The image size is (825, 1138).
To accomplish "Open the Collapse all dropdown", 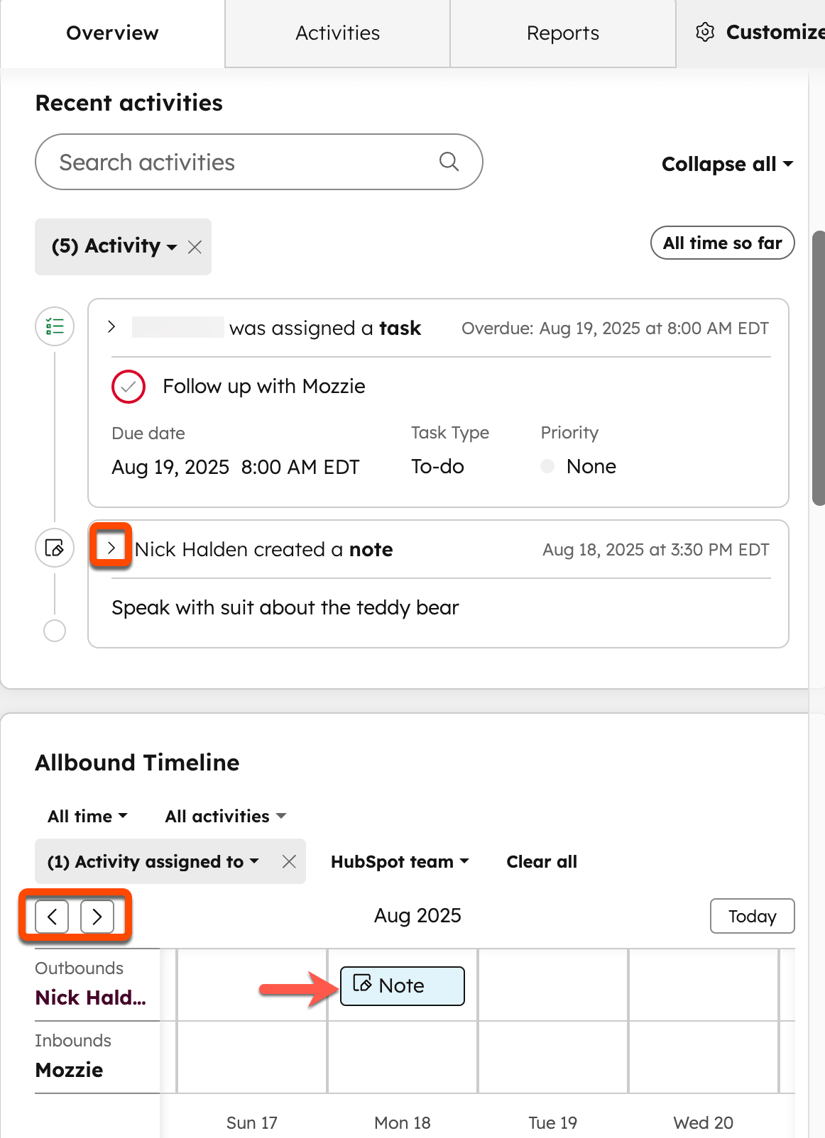I will click(727, 163).
